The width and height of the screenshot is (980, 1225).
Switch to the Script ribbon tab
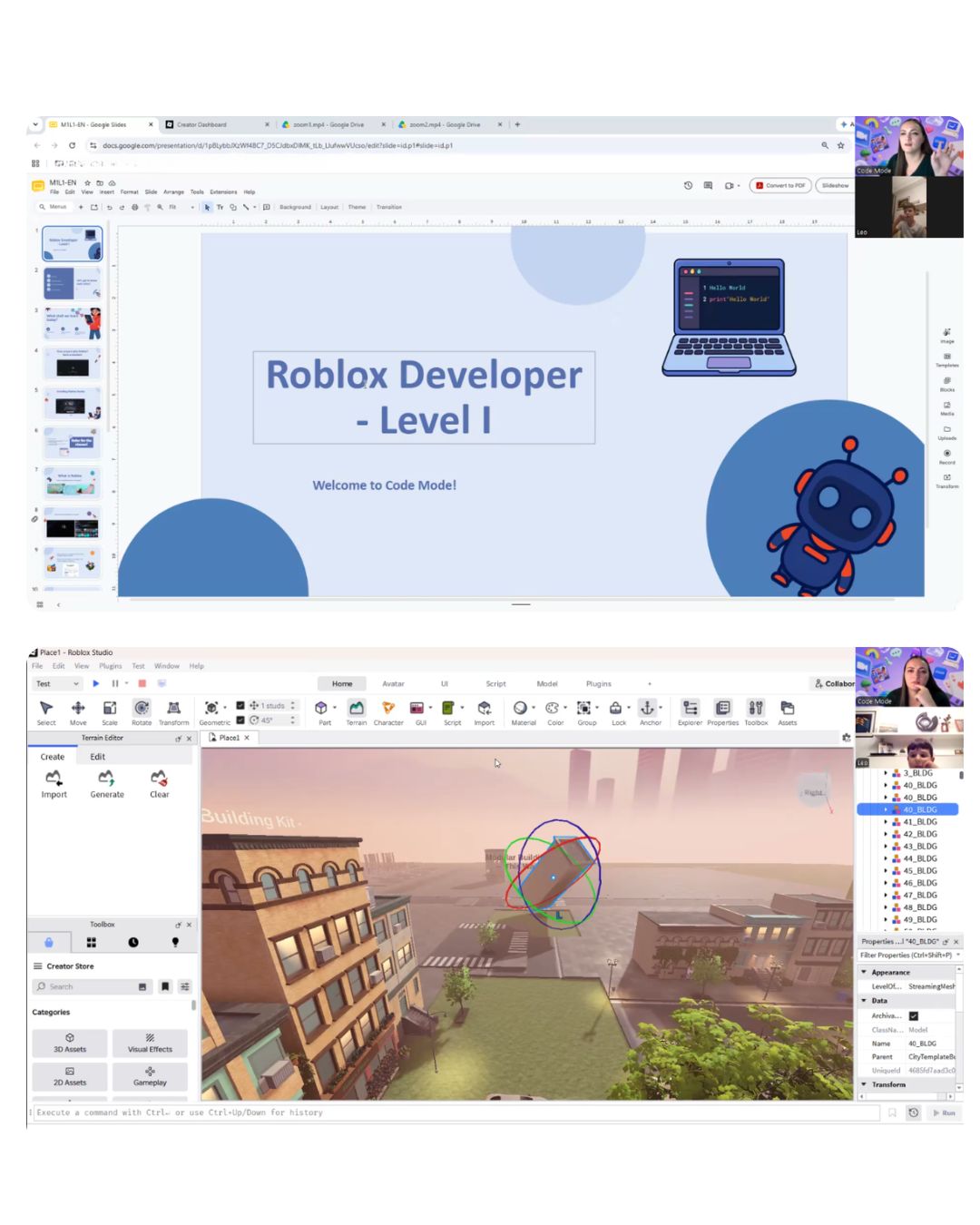tap(495, 683)
